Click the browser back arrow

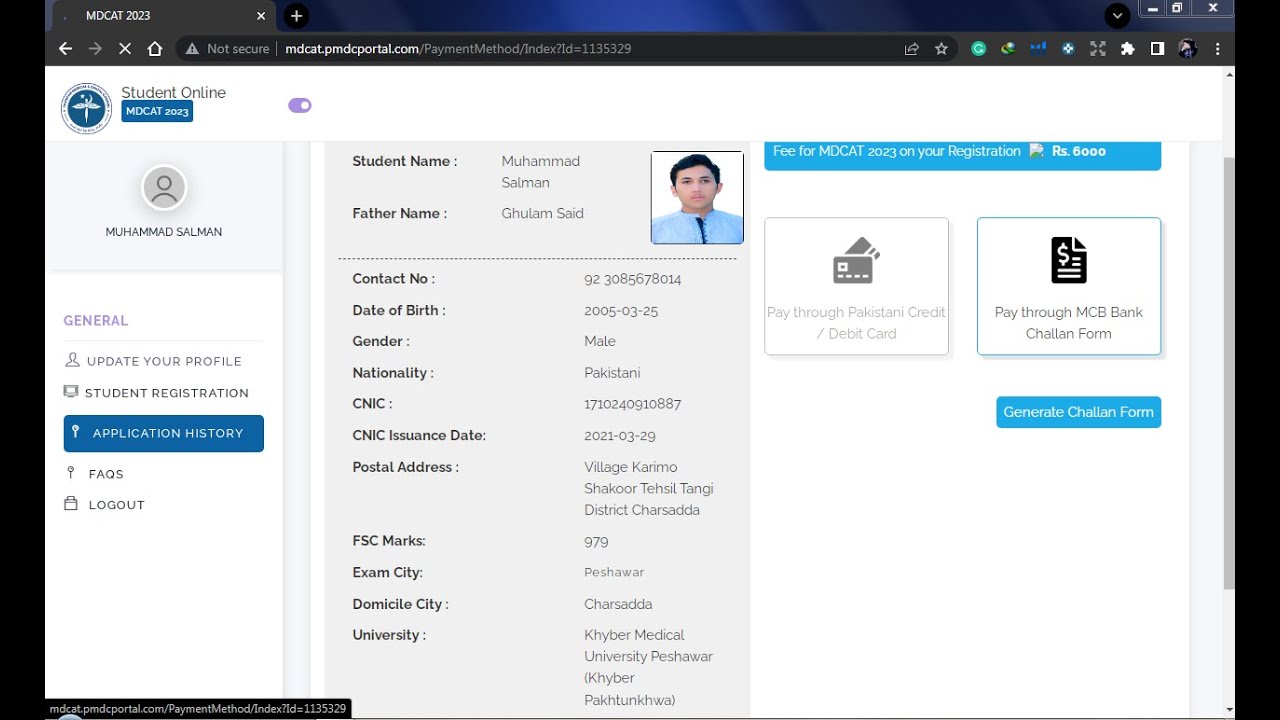65,48
